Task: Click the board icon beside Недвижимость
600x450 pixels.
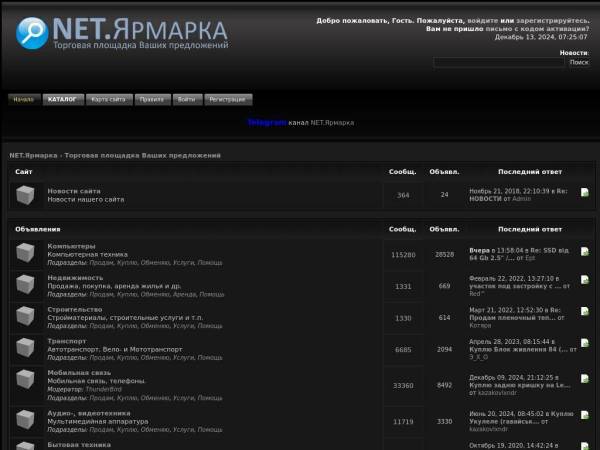Action: (26, 286)
